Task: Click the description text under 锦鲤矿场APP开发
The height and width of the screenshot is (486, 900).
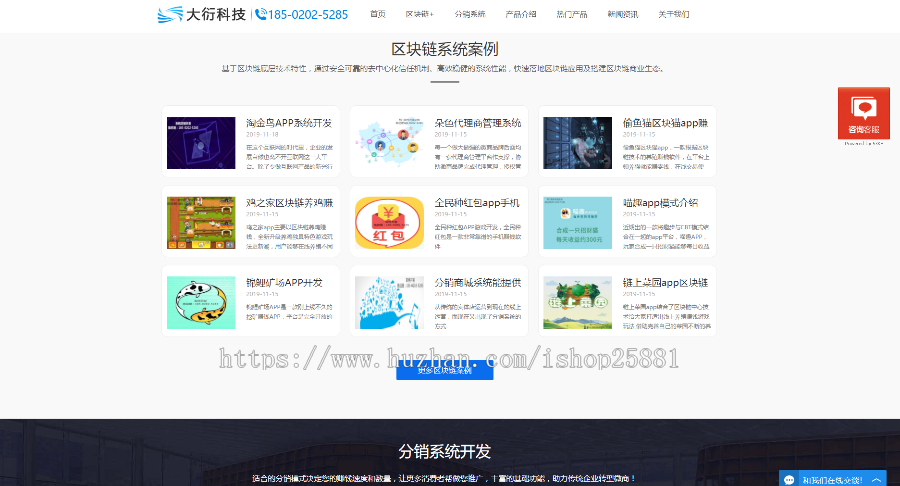Action: coord(289,312)
